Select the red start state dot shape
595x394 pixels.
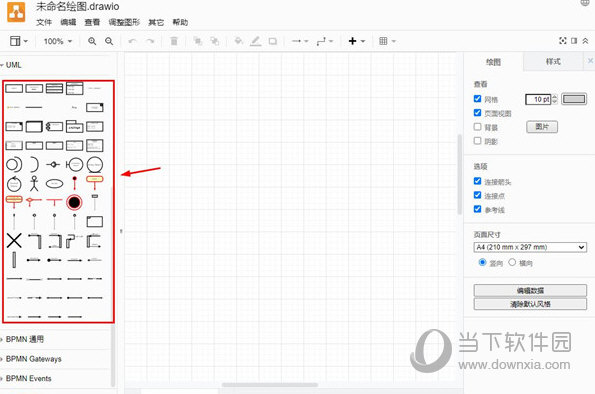pos(74,183)
